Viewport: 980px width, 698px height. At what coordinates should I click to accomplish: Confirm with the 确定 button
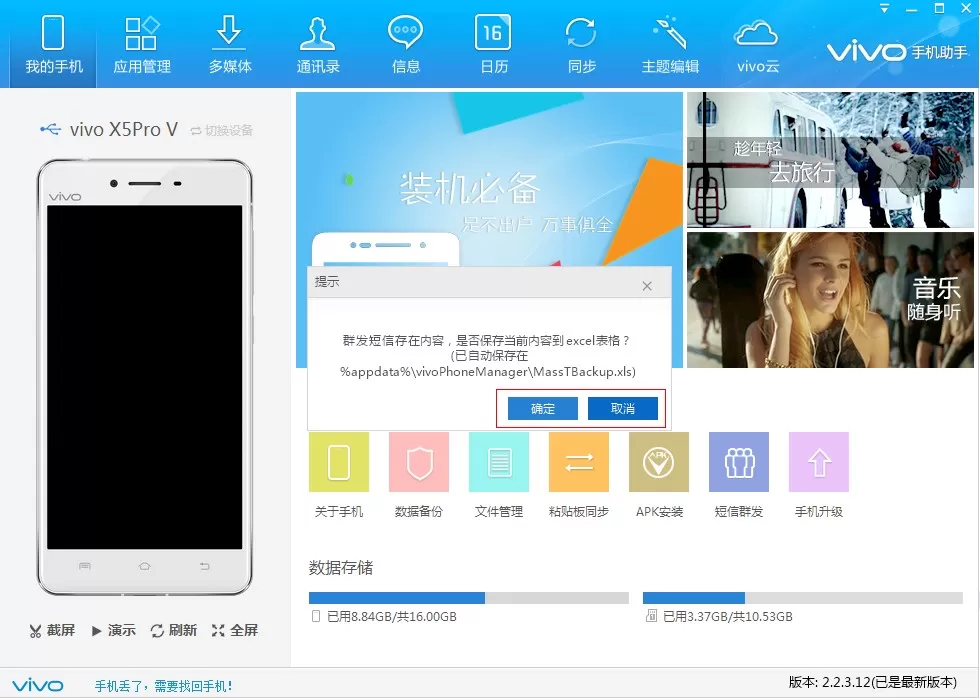[542, 409]
